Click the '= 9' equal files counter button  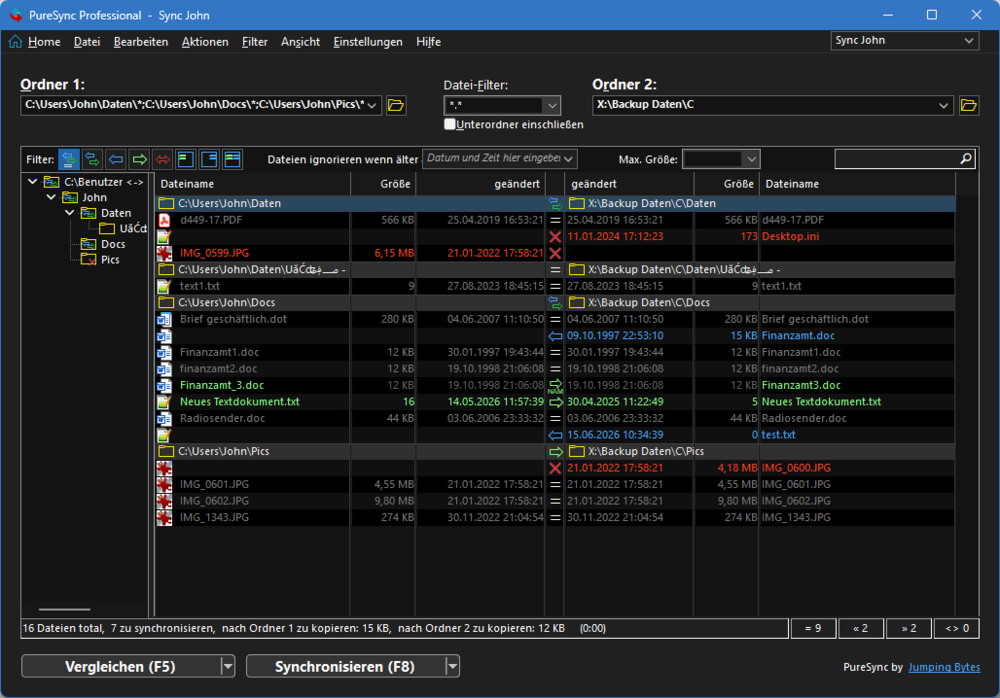coord(812,628)
